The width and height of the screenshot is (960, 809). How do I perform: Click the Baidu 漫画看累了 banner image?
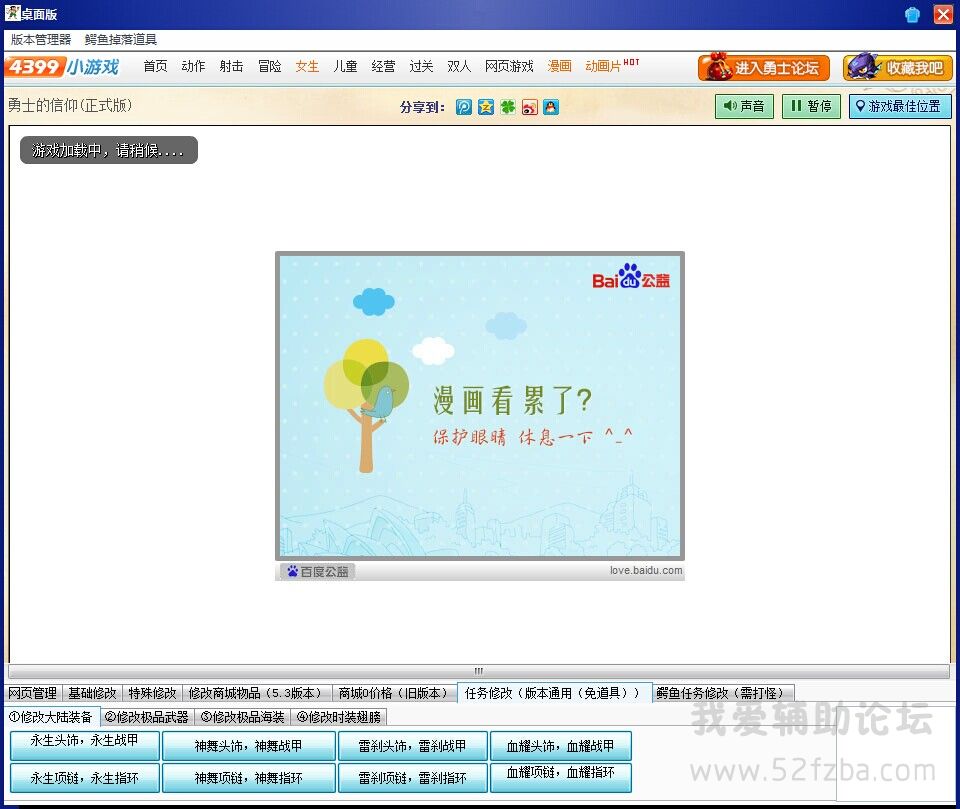click(480, 405)
